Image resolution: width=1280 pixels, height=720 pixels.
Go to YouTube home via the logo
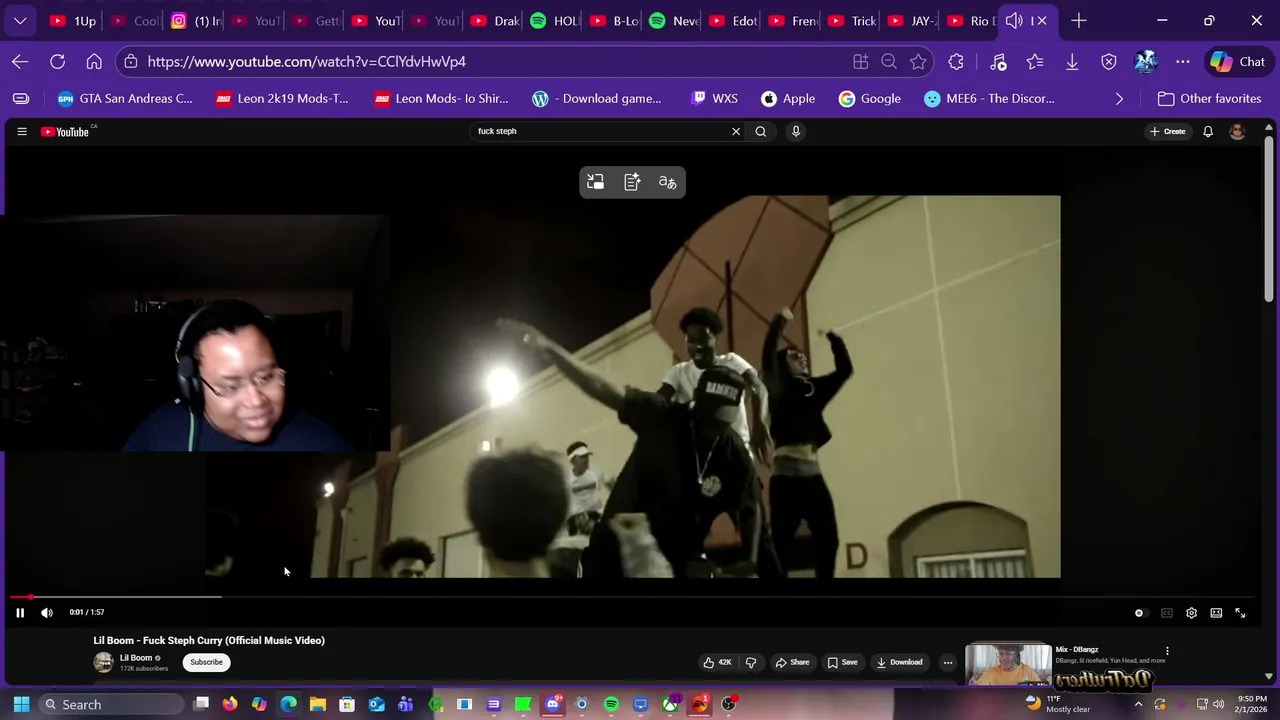click(x=66, y=132)
